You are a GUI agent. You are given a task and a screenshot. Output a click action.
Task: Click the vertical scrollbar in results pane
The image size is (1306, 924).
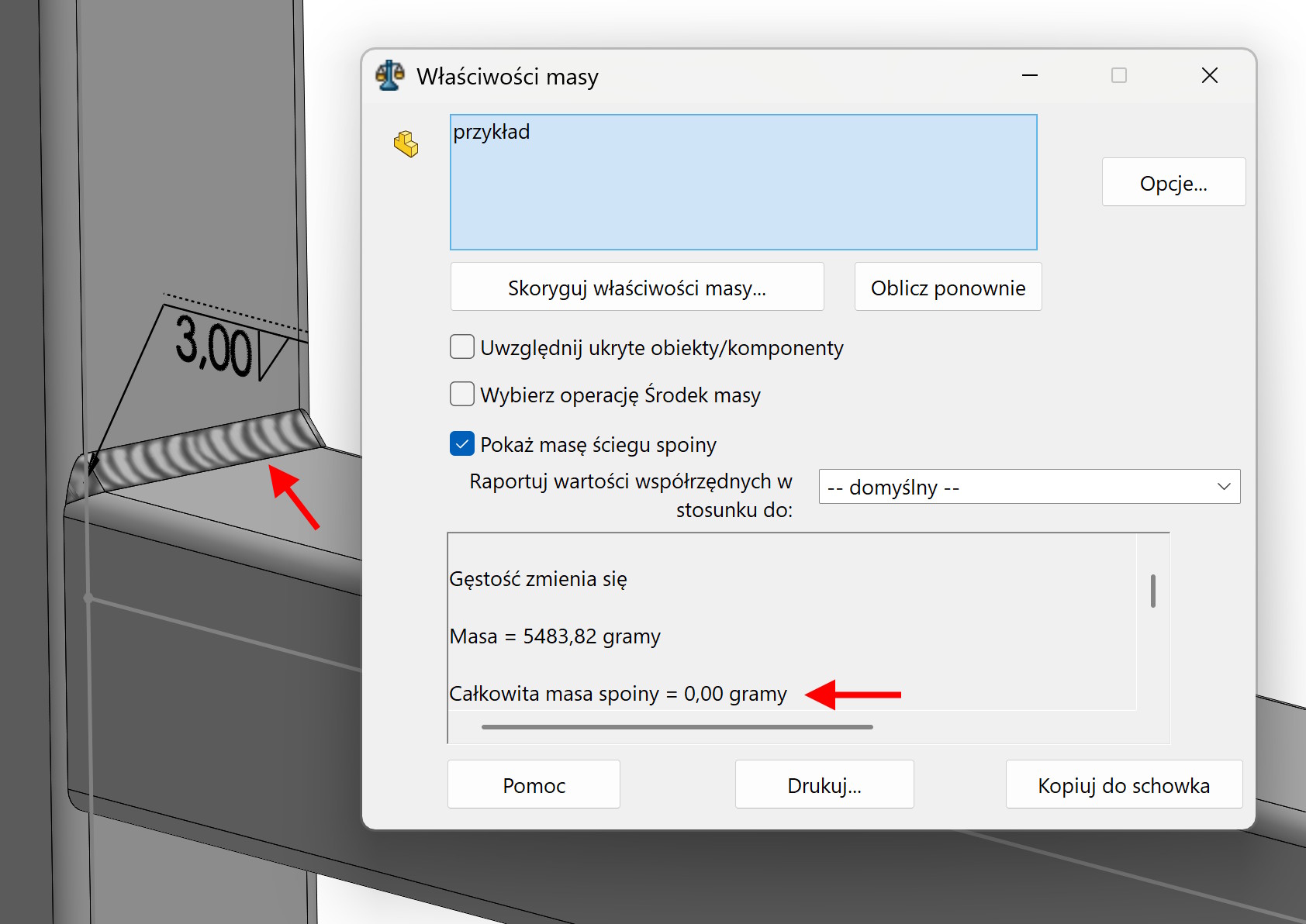[x=1153, y=591]
